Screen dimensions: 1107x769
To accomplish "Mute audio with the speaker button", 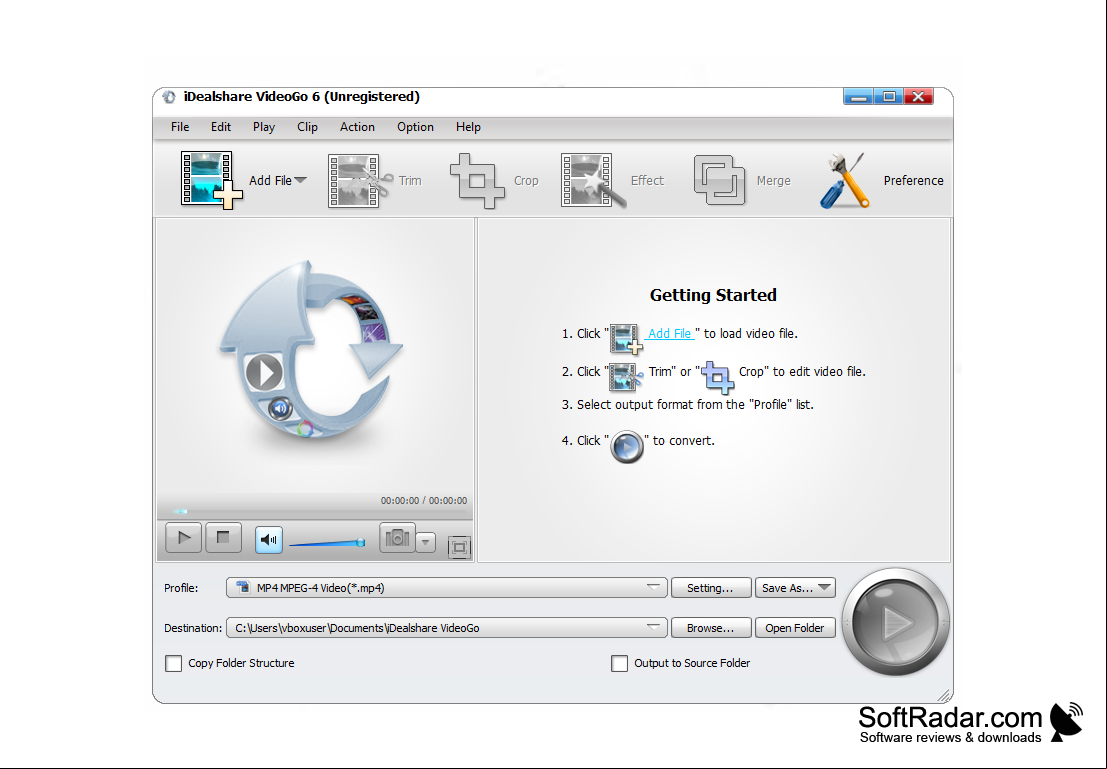I will coord(269,540).
